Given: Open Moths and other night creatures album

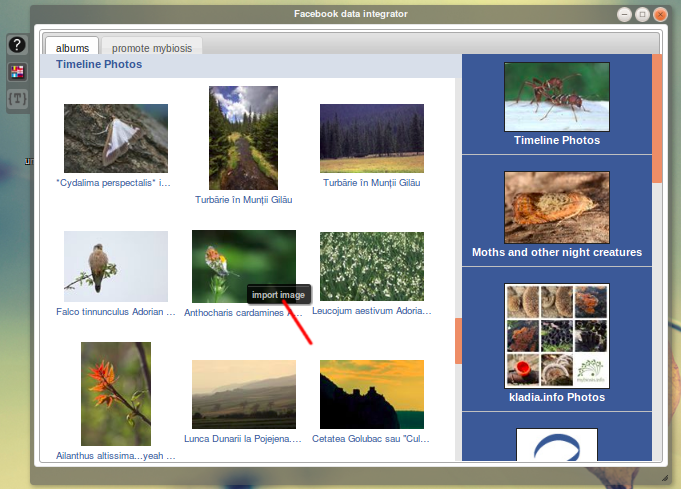Looking at the screenshot, I should tap(556, 207).
